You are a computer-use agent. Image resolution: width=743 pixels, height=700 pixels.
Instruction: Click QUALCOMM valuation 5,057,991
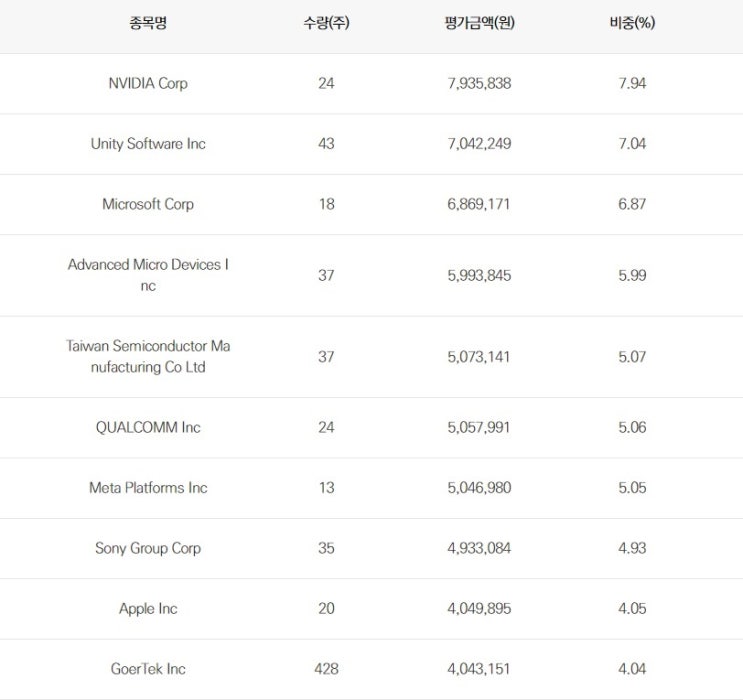click(x=480, y=427)
